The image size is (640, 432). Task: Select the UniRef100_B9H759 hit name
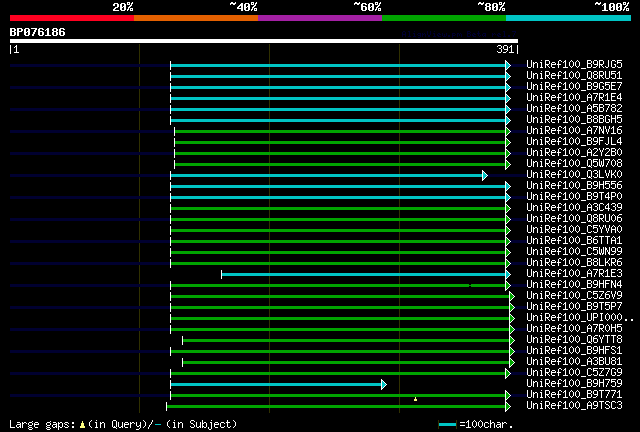tap(574, 384)
